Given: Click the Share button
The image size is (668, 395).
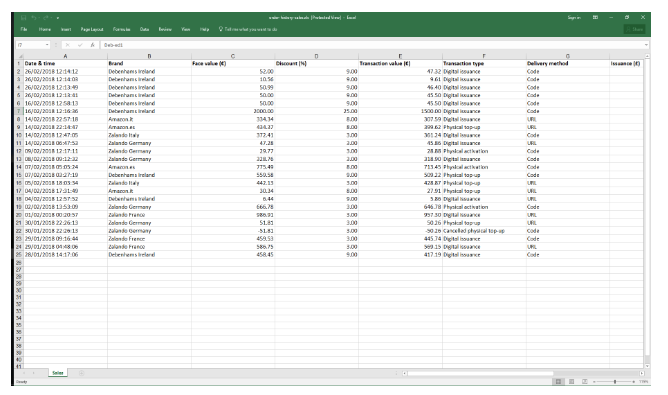Looking at the screenshot, I should click(x=634, y=29).
